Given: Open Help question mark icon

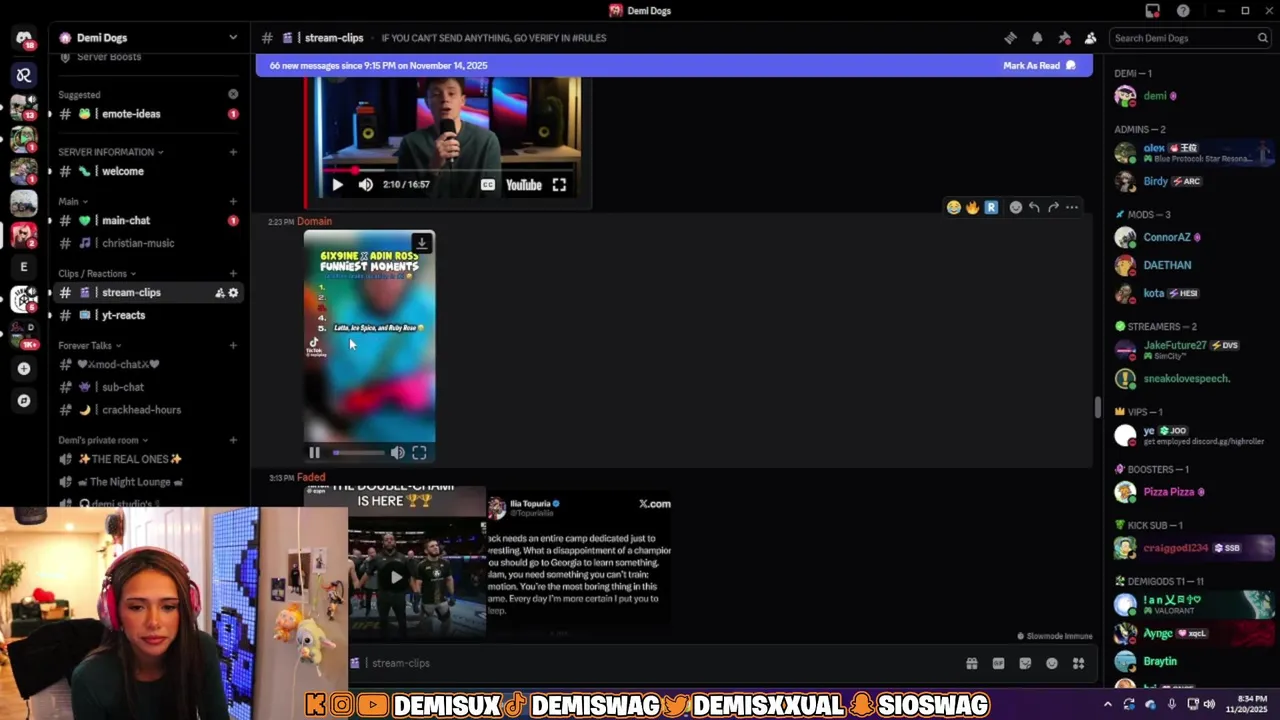Looking at the screenshot, I should 1183,11.
